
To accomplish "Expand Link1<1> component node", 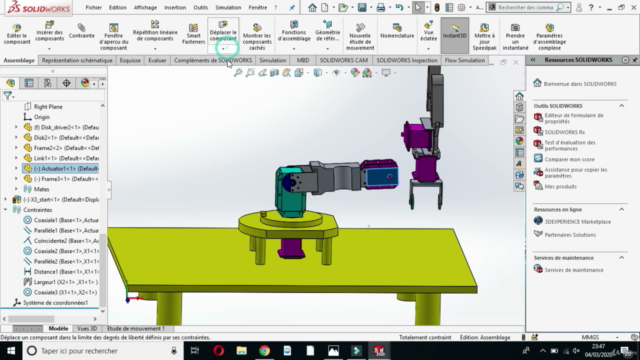I will (x=16, y=158).
